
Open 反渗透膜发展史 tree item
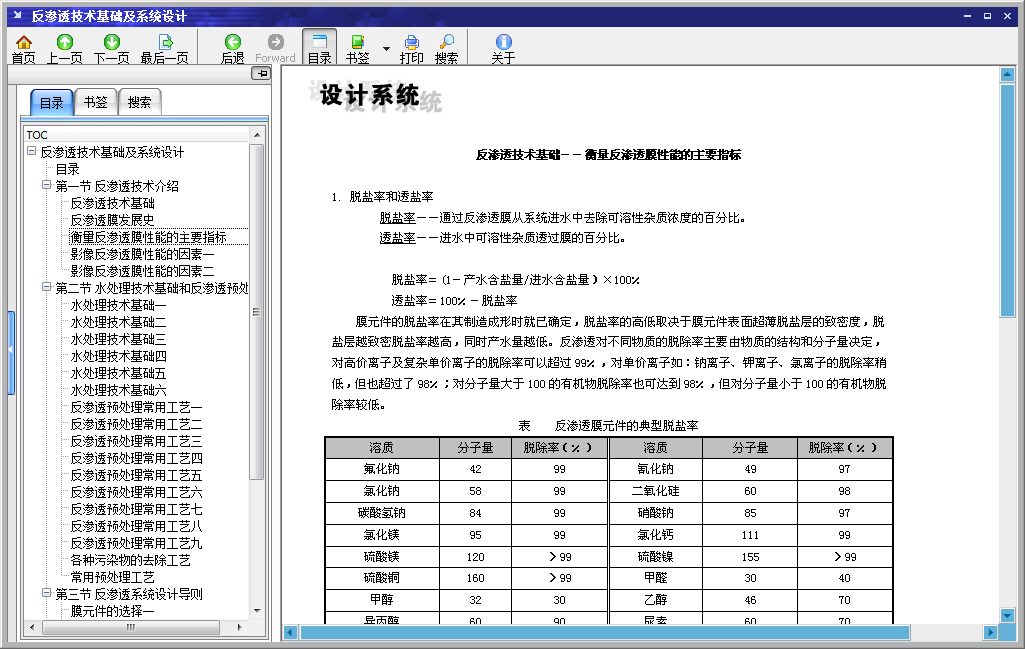112,220
